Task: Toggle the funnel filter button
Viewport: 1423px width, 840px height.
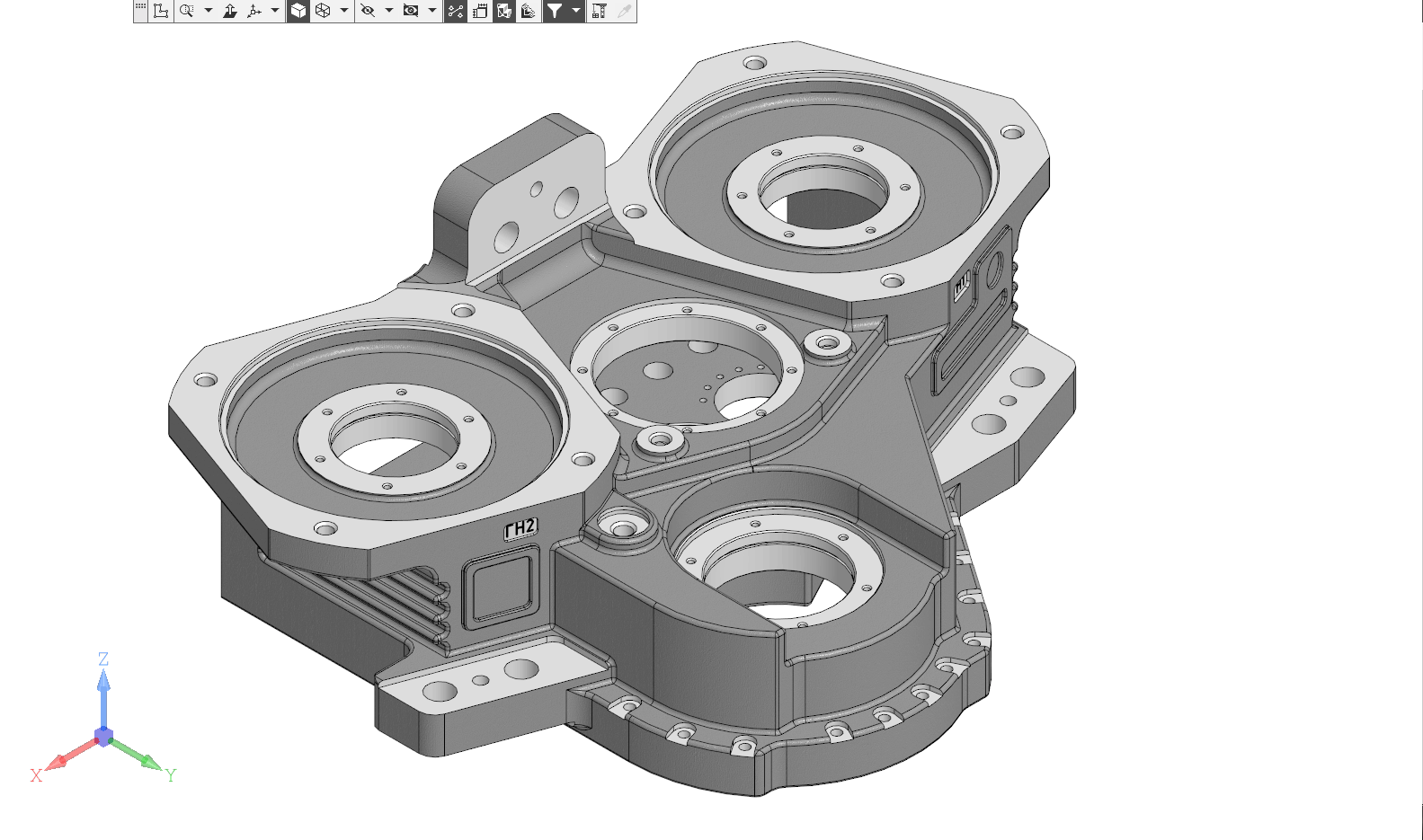Action: (556, 11)
